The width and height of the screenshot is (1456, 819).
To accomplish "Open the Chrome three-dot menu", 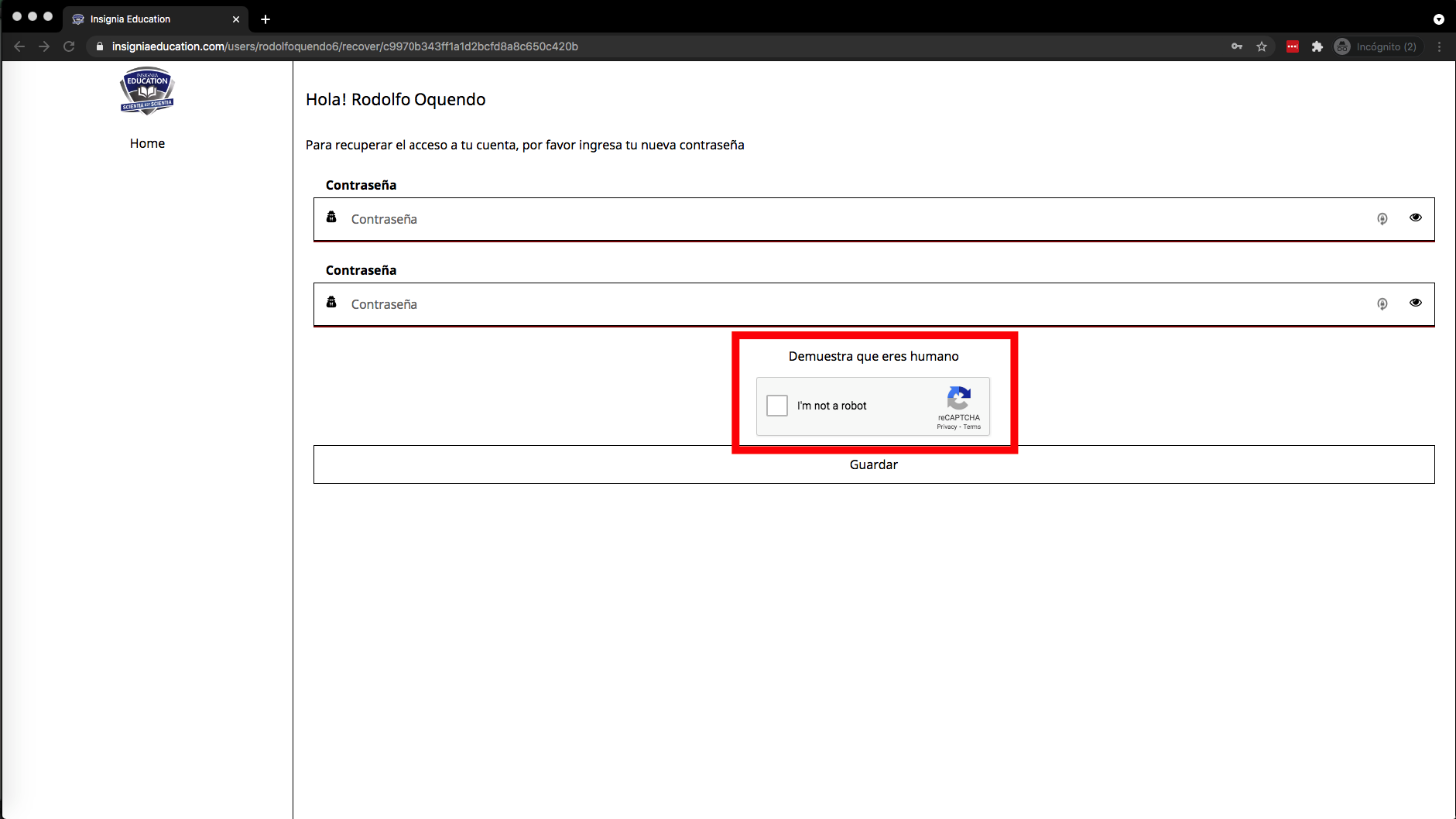I will tap(1439, 46).
